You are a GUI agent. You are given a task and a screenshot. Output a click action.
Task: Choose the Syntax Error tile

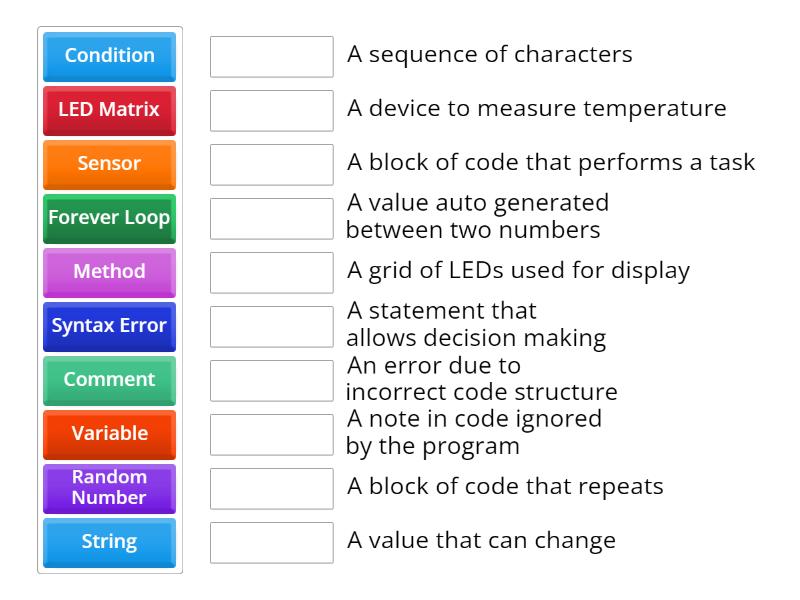(x=109, y=326)
